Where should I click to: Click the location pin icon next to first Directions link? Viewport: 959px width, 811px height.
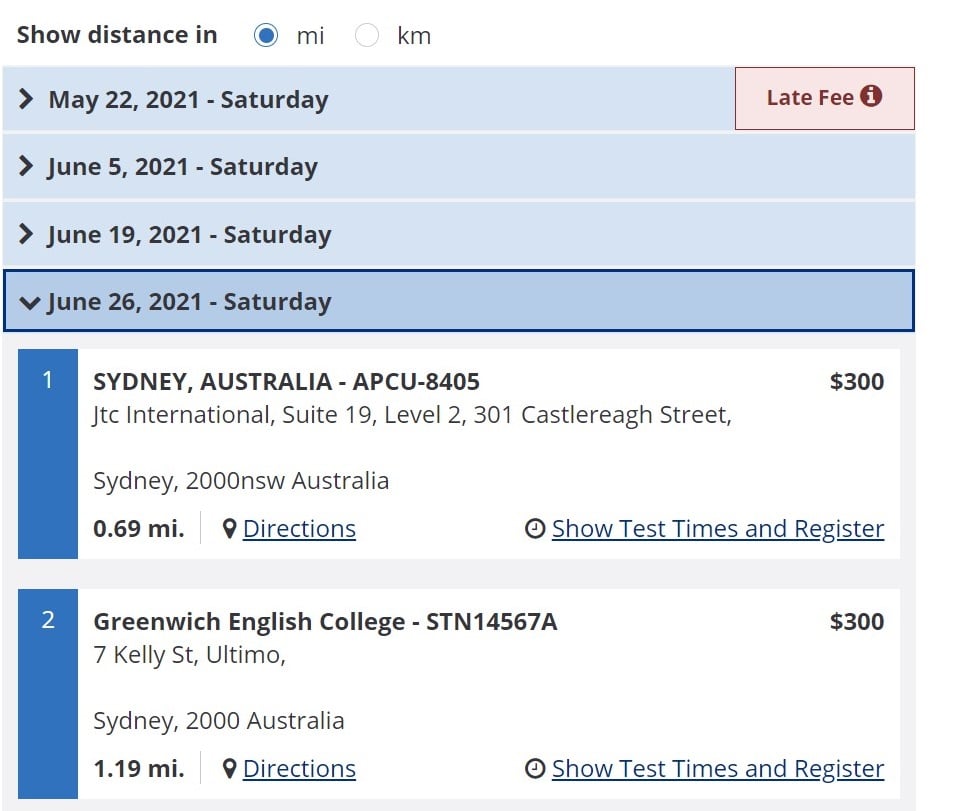point(232,528)
